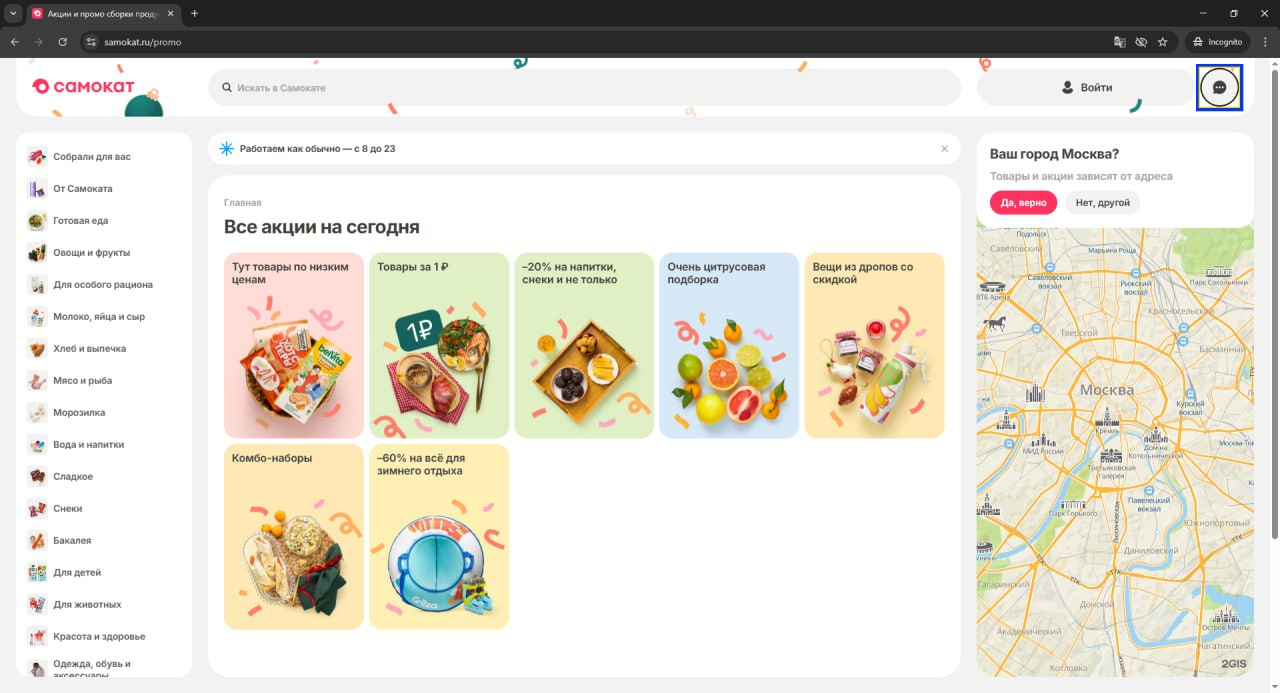The height and width of the screenshot is (693, 1280).
Task: Focus the Искать в Самокате search field
Action: tap(584, 88)
